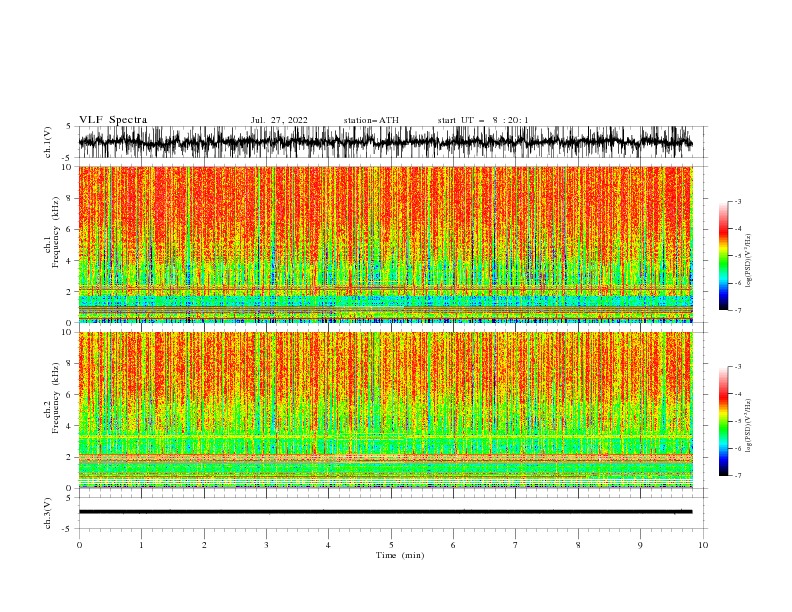Click the ch.3(V) waveform trace
The image size is (792, 612).
(385, 512)
